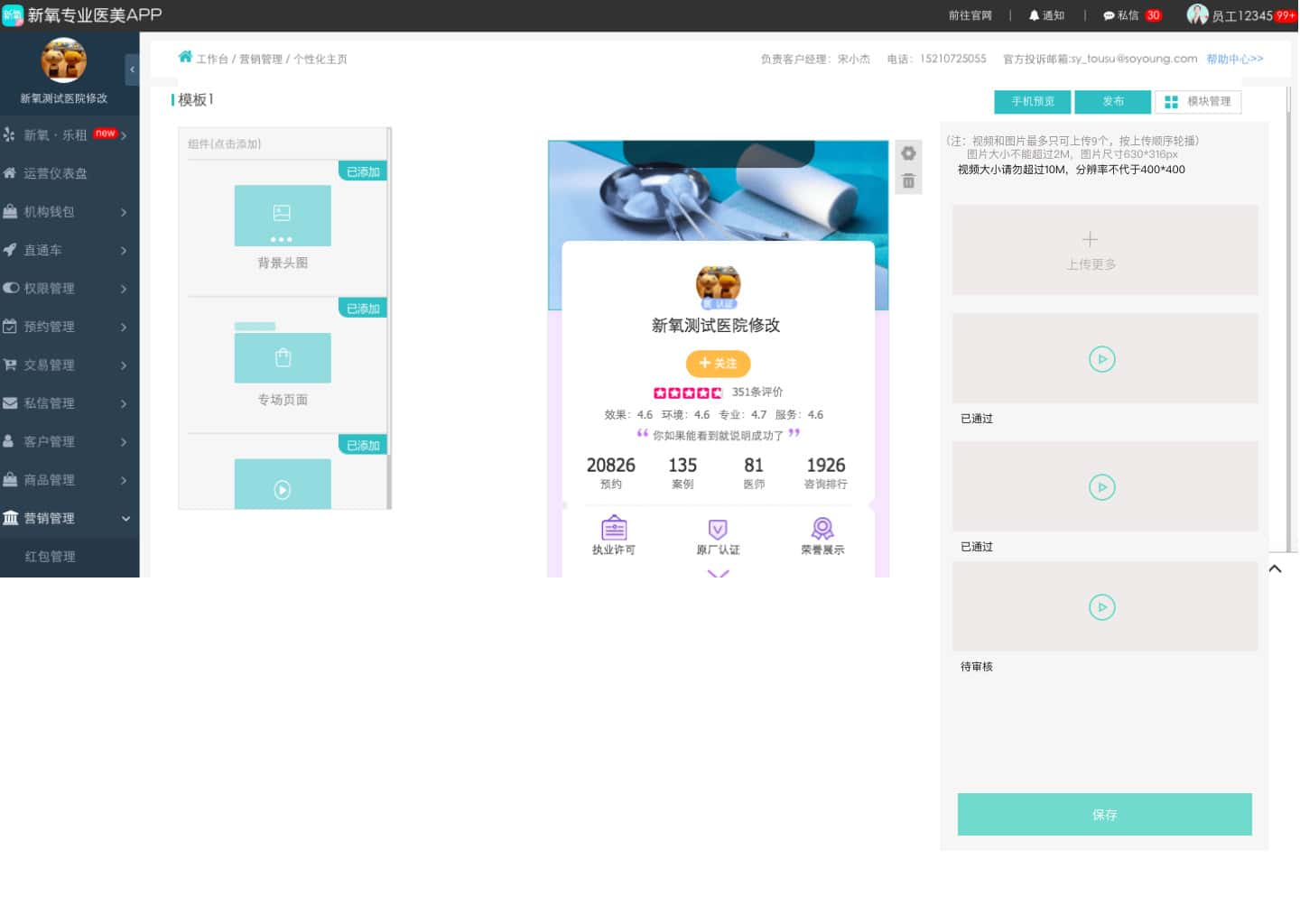The height and width of the screenshot is (924, 1300).
Task: Open 模块管理 button
Action: 1198,102
